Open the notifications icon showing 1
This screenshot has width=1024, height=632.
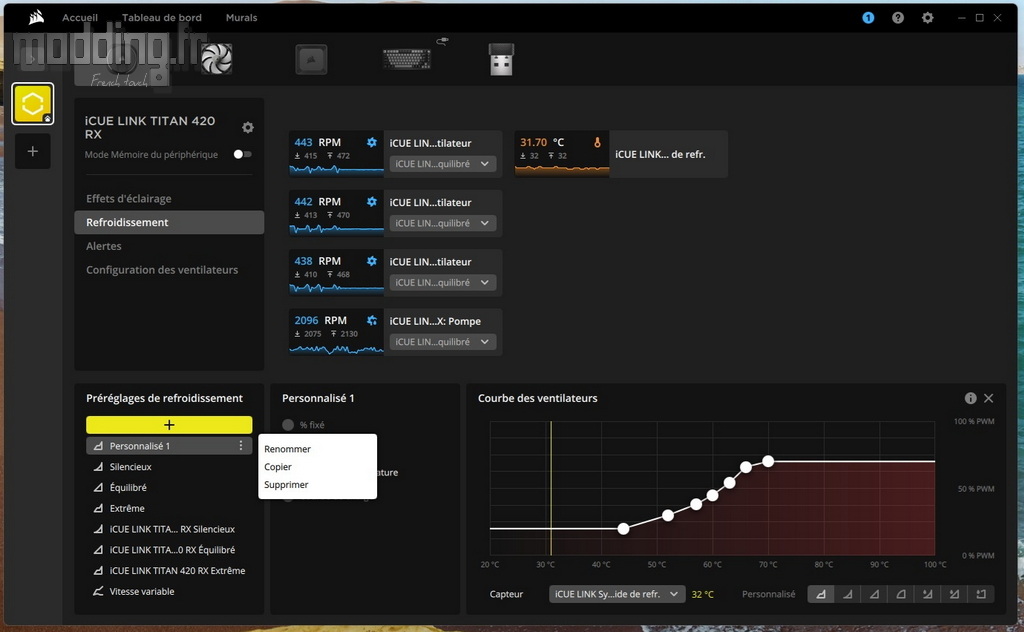(868, 18)
